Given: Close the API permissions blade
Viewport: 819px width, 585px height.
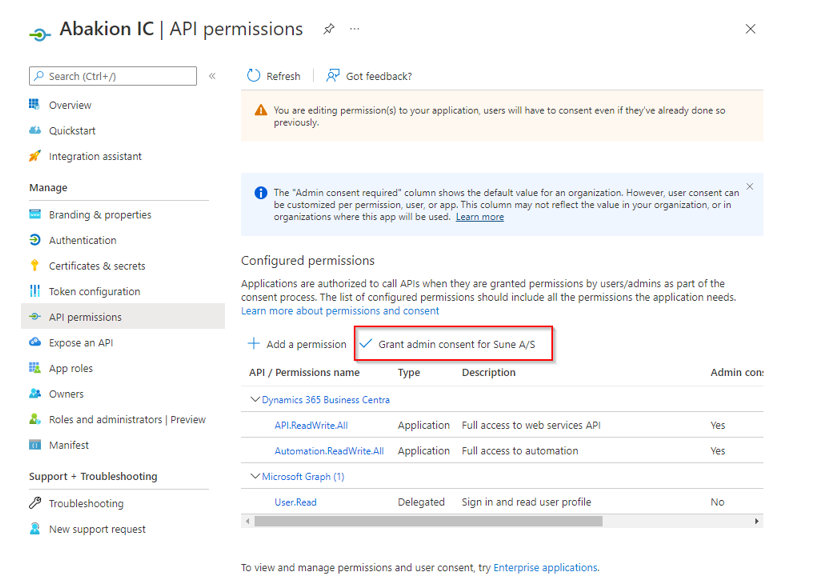Looking at the screenshot, I should pyautogui.click(x=750, y=29).
